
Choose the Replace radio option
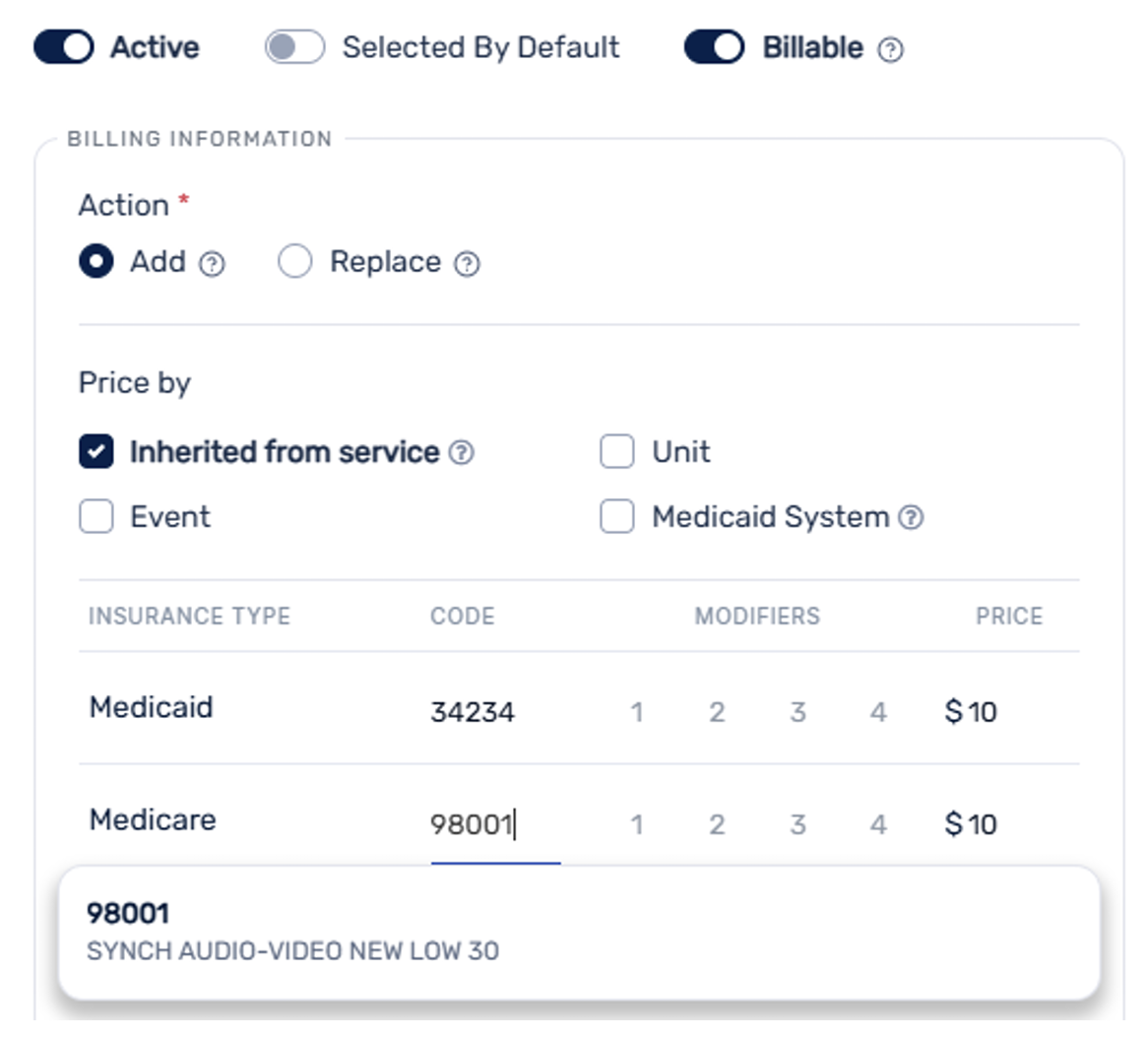(x=295, y=261)
